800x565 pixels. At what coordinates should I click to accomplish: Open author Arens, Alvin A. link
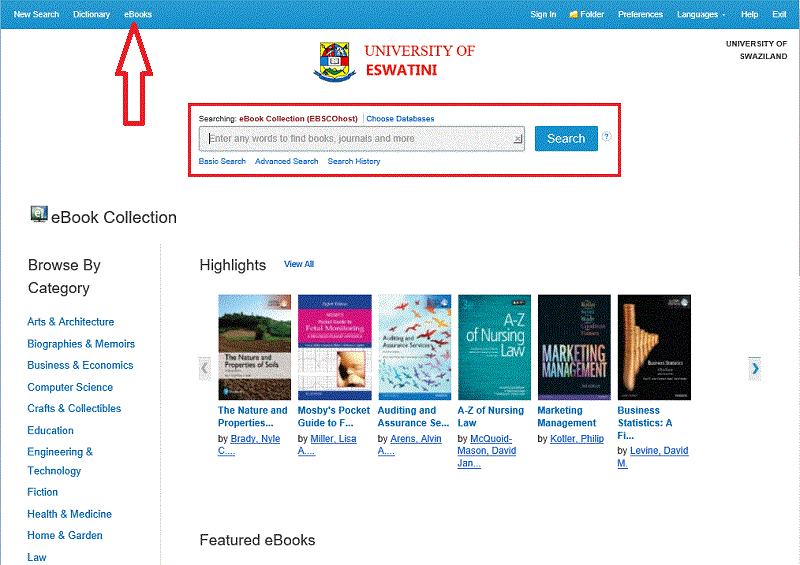410,445
